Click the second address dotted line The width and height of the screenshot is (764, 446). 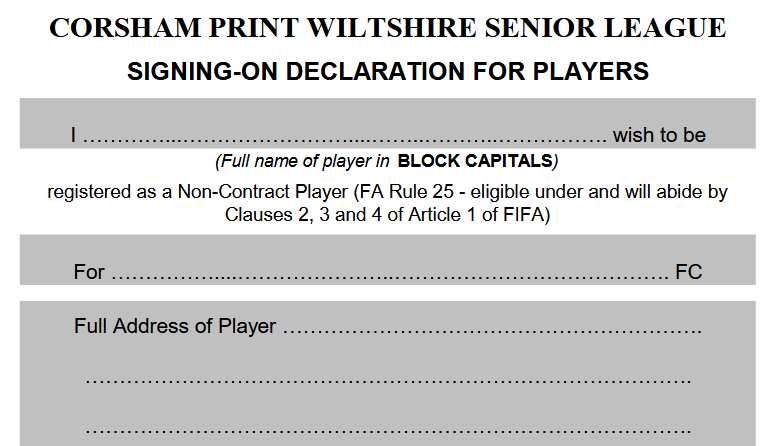point(388,380)
